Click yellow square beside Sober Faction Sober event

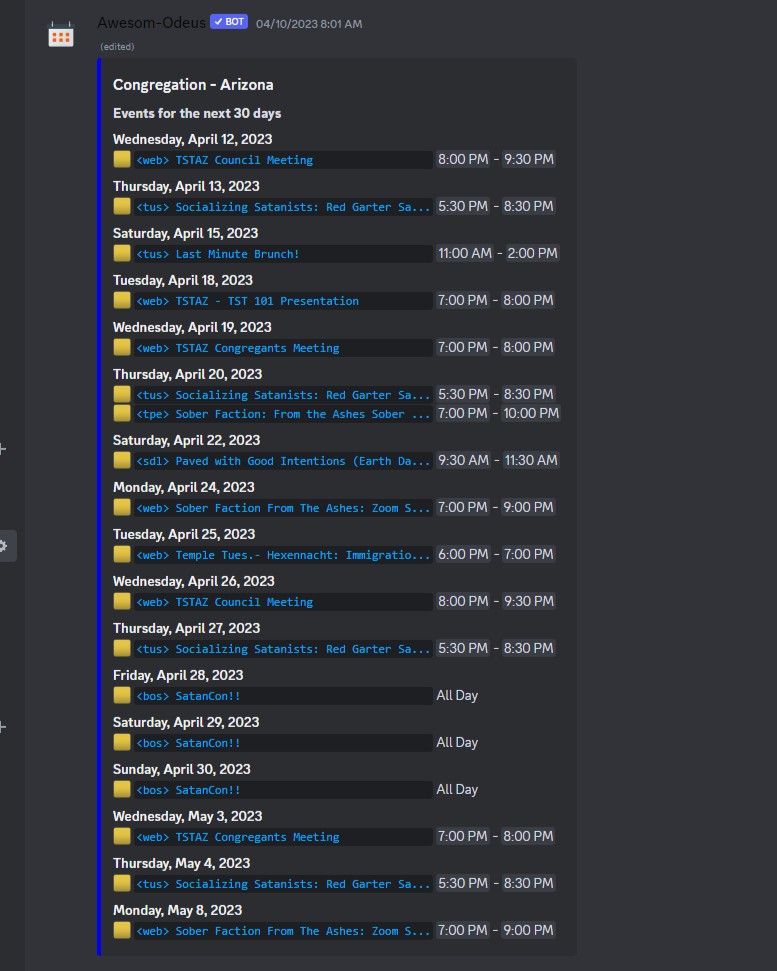(122, 413)
